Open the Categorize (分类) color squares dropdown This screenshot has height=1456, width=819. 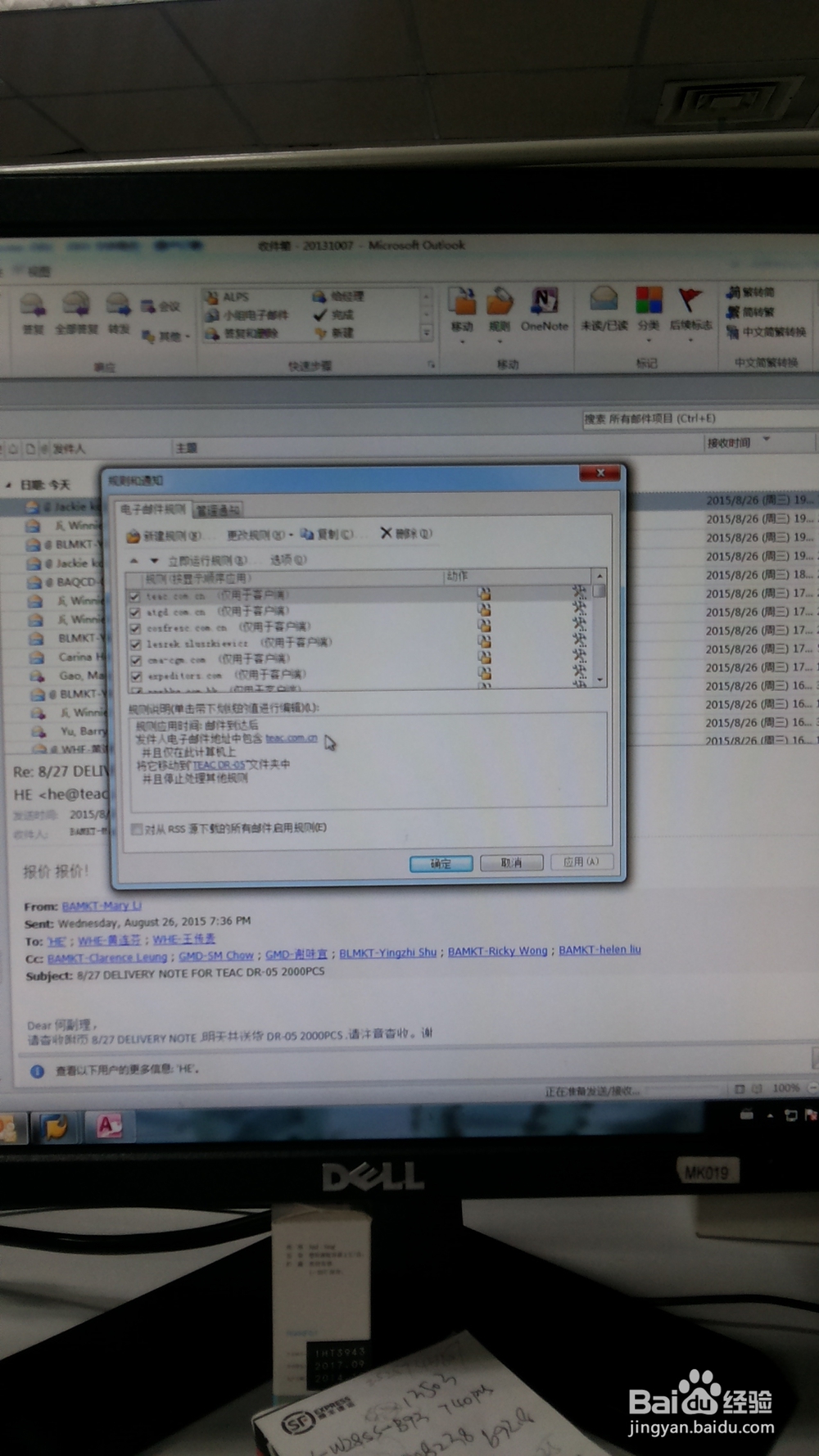tap(649, 314)
